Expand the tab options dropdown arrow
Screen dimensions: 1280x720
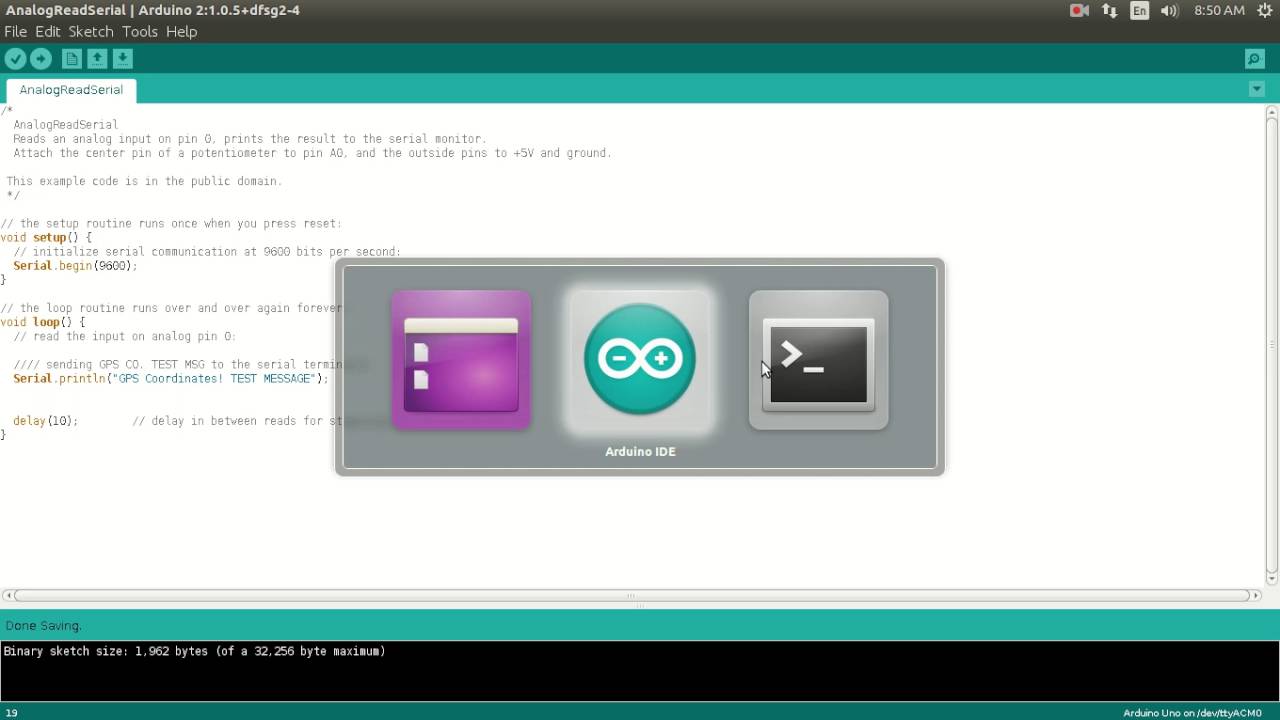pos(1257,89)
